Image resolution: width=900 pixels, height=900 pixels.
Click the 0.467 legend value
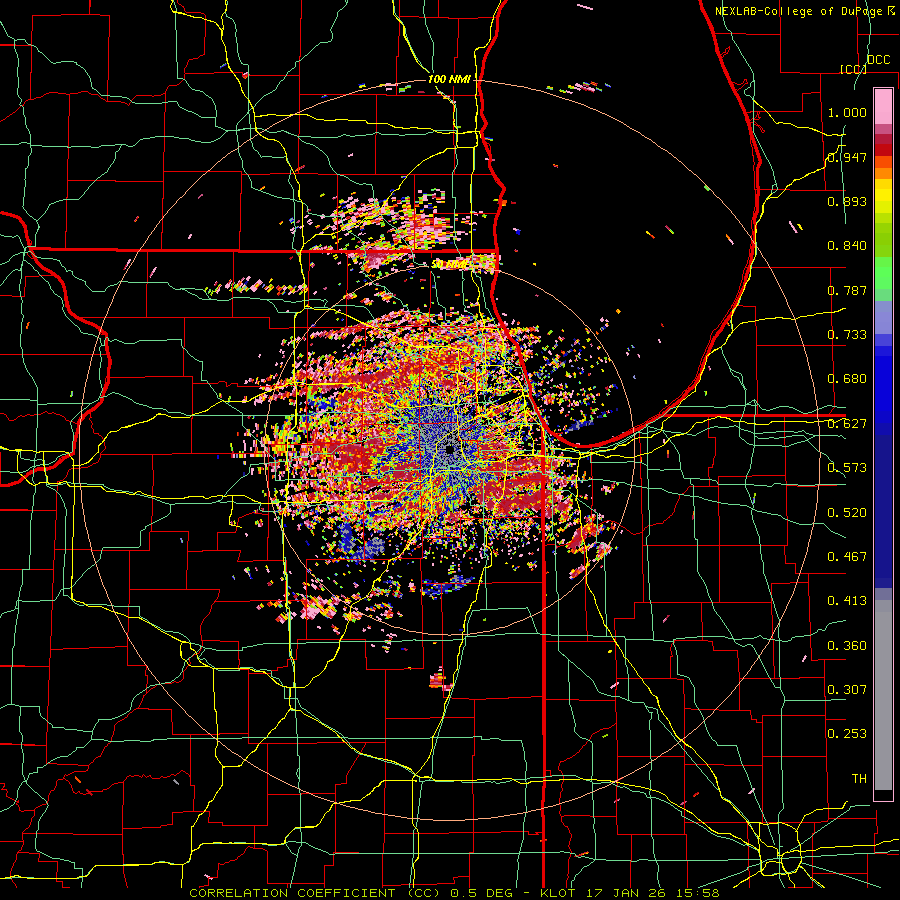click(847, 557)
